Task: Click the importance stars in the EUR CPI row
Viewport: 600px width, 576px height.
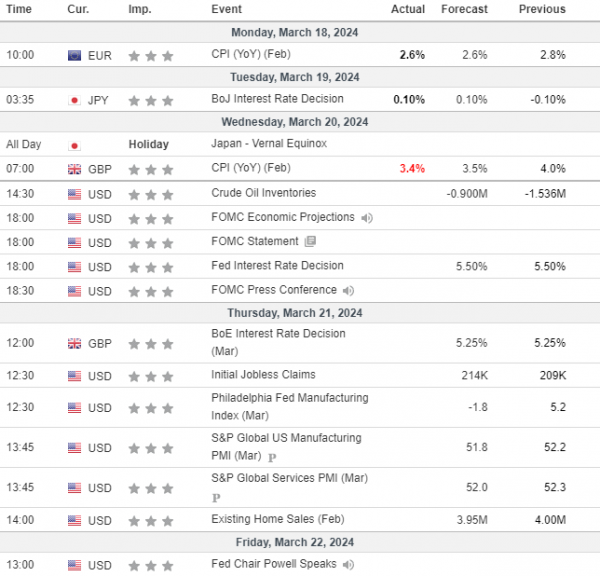Action: (x=151, y=56)
